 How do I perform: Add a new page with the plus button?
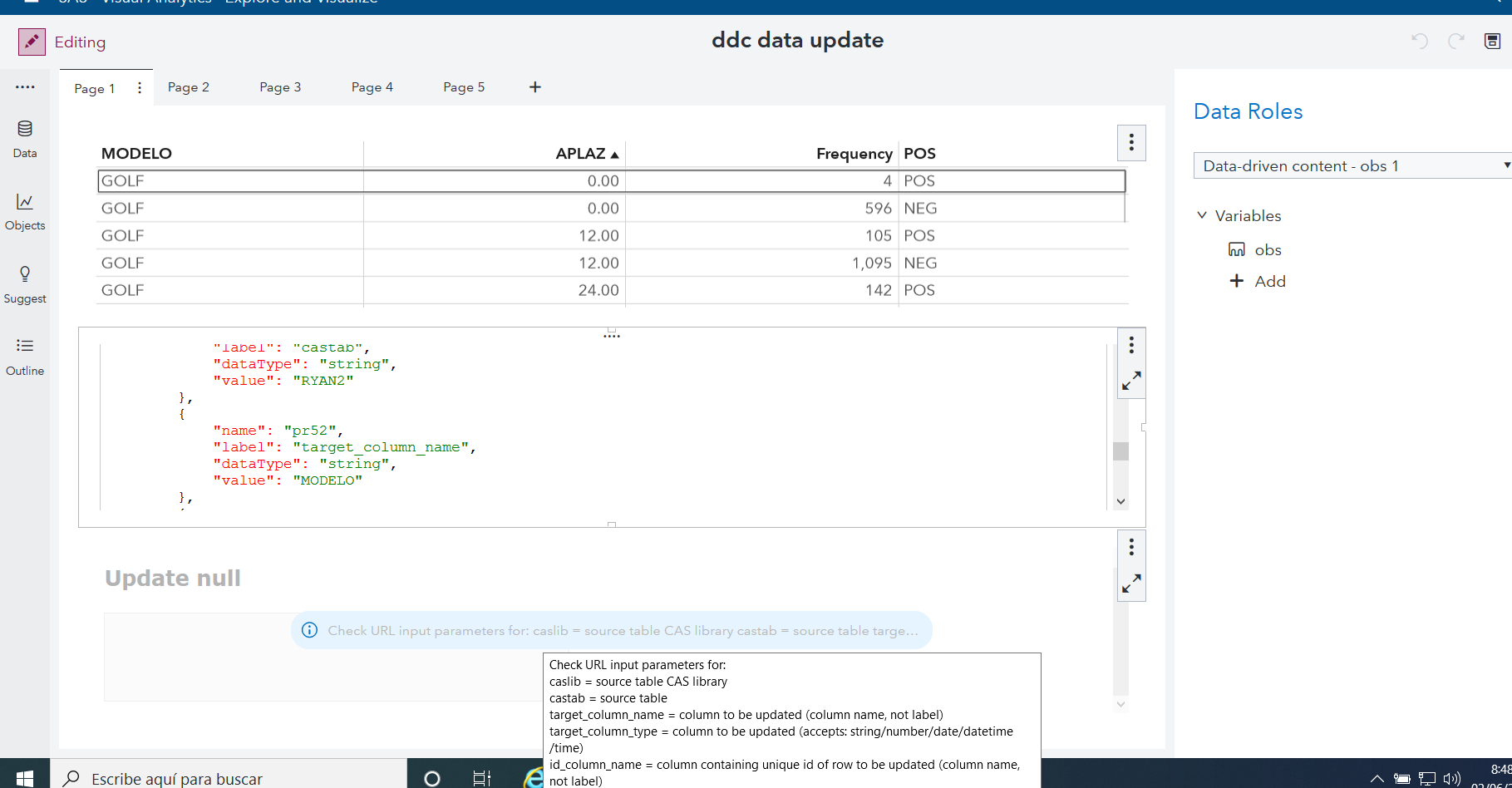tap(534, 86)
